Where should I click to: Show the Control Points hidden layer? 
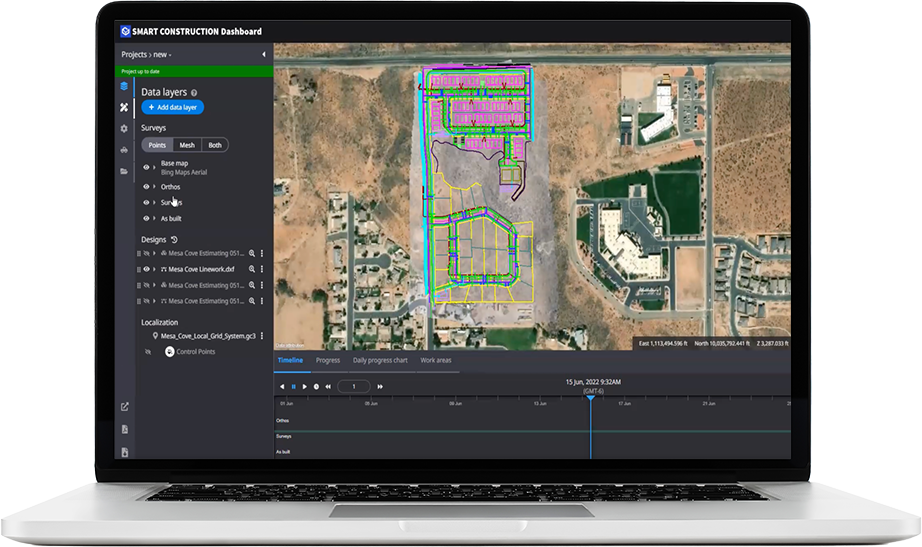point(148,352)
